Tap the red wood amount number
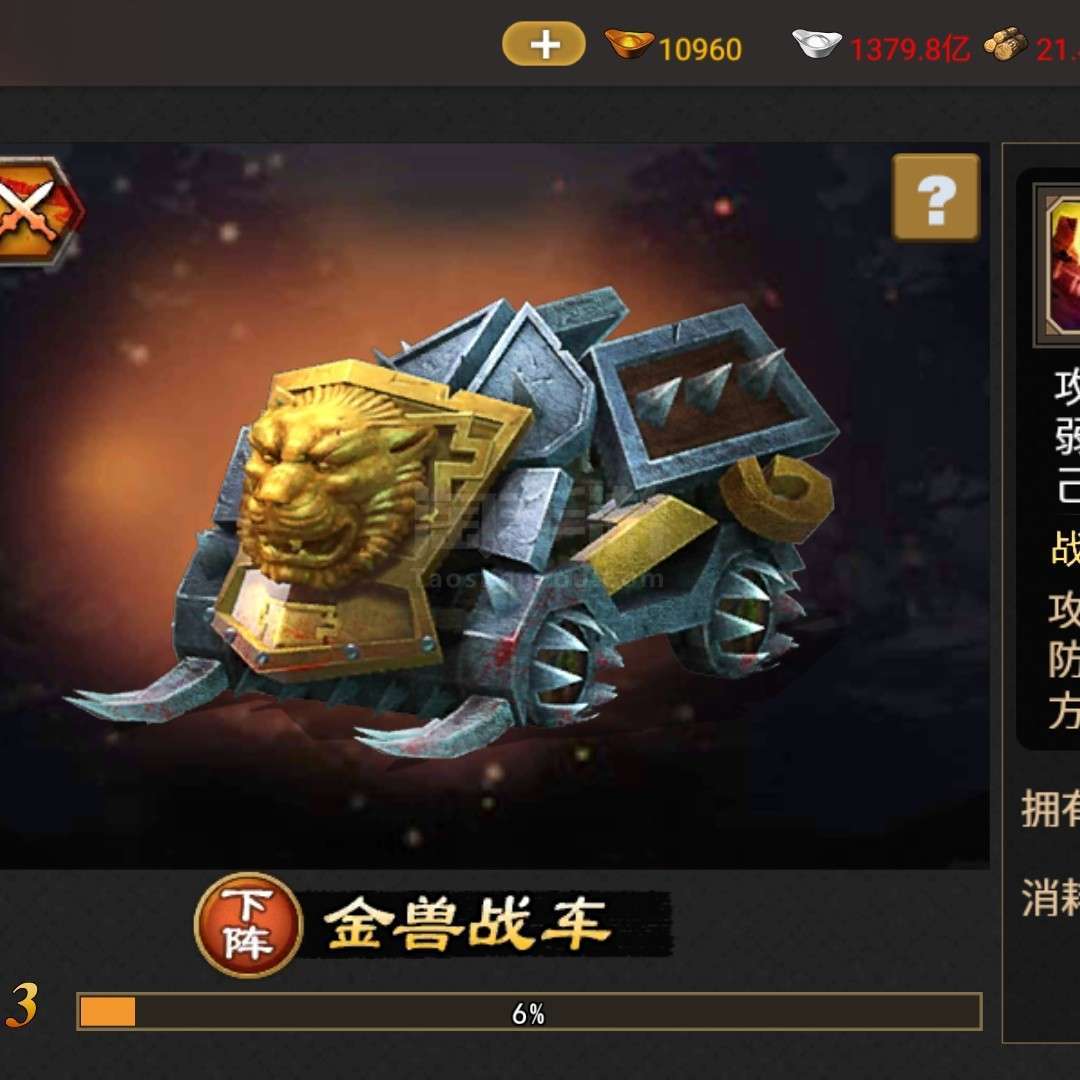 click(1058, 50)
